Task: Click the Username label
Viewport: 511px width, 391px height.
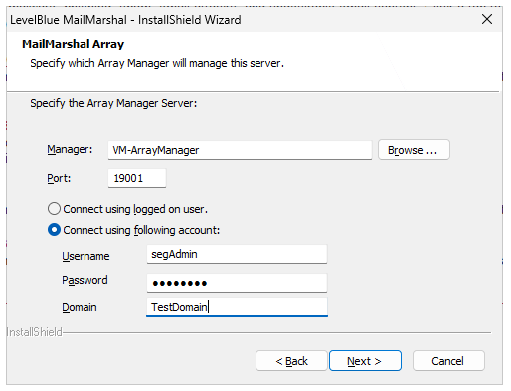Action: click(86, 256)
